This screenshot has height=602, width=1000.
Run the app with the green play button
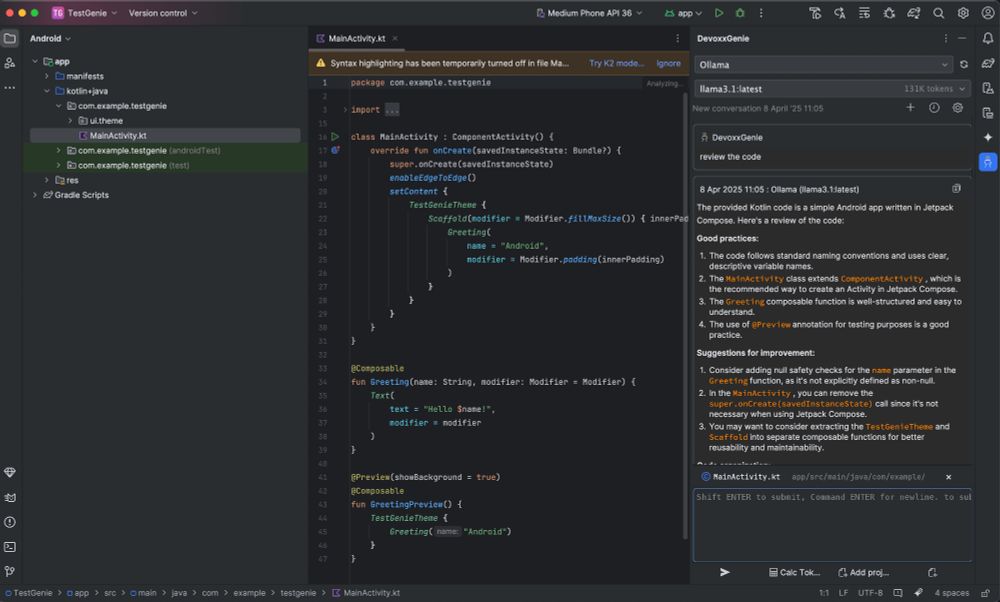pyautogui.click(x=719, y=13)
